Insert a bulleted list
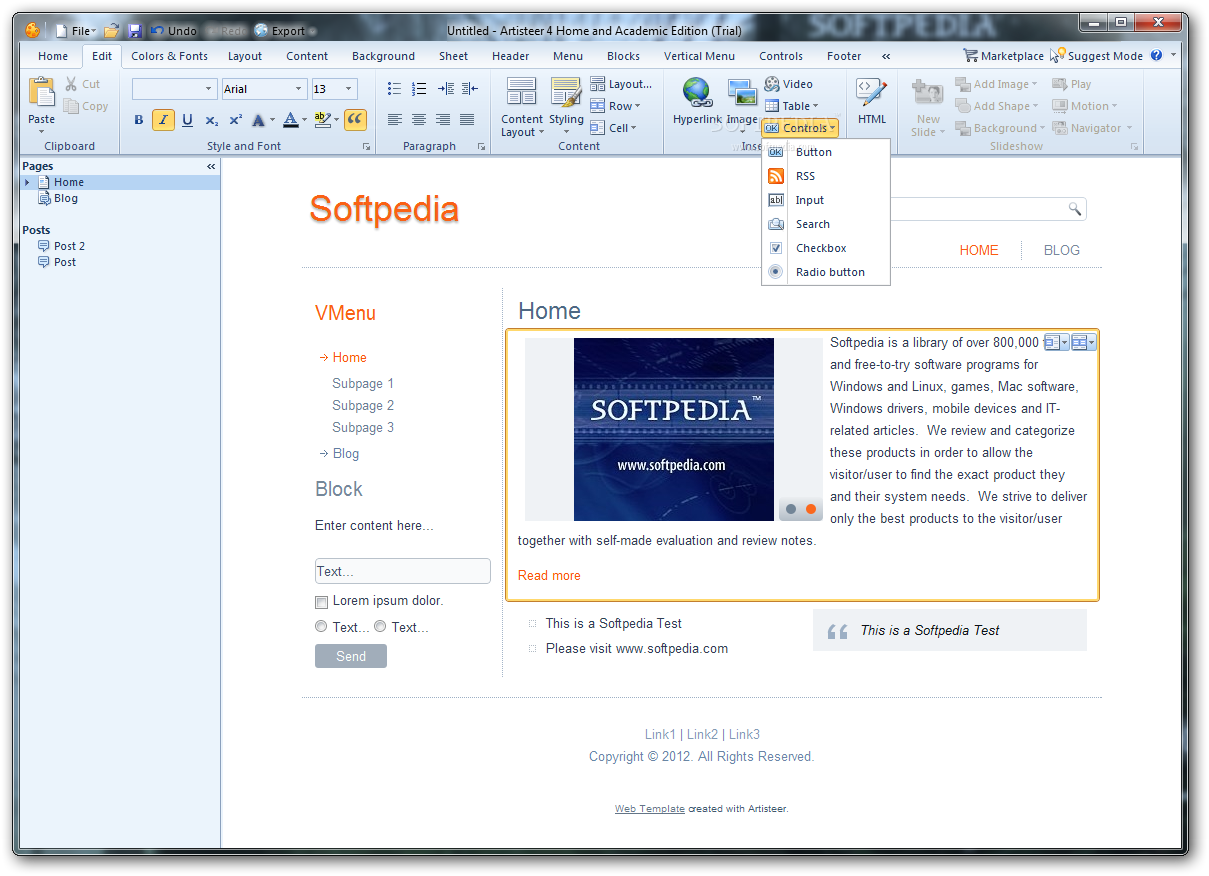1209x876 pixels. pyautogui.click(x=394, y=89)
